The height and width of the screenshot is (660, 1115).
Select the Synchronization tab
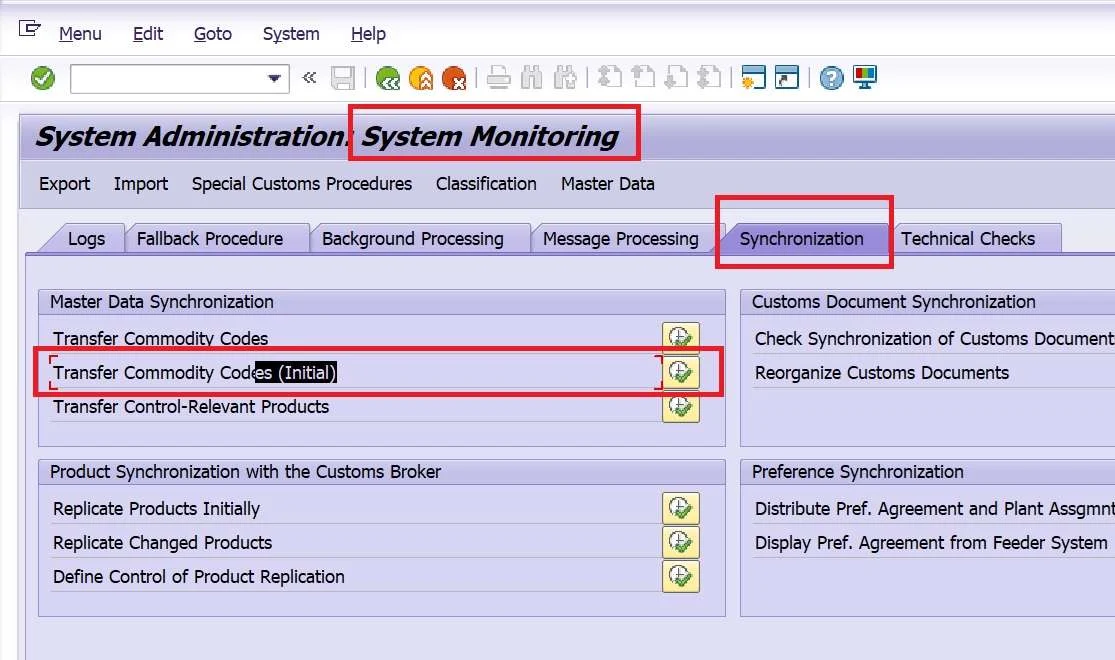[x=801, y=238]
